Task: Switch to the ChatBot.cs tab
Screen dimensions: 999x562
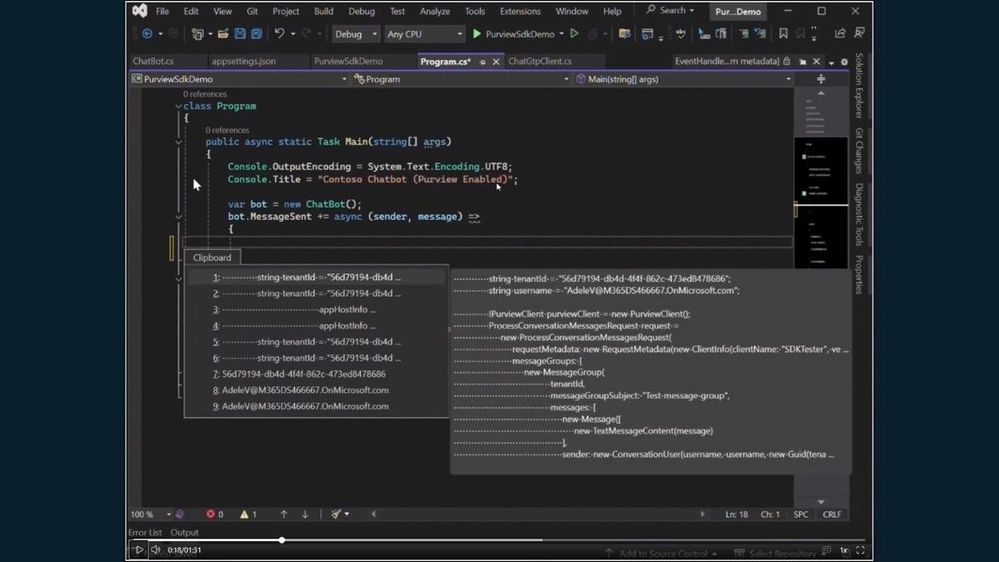Action: pos(153,61)
